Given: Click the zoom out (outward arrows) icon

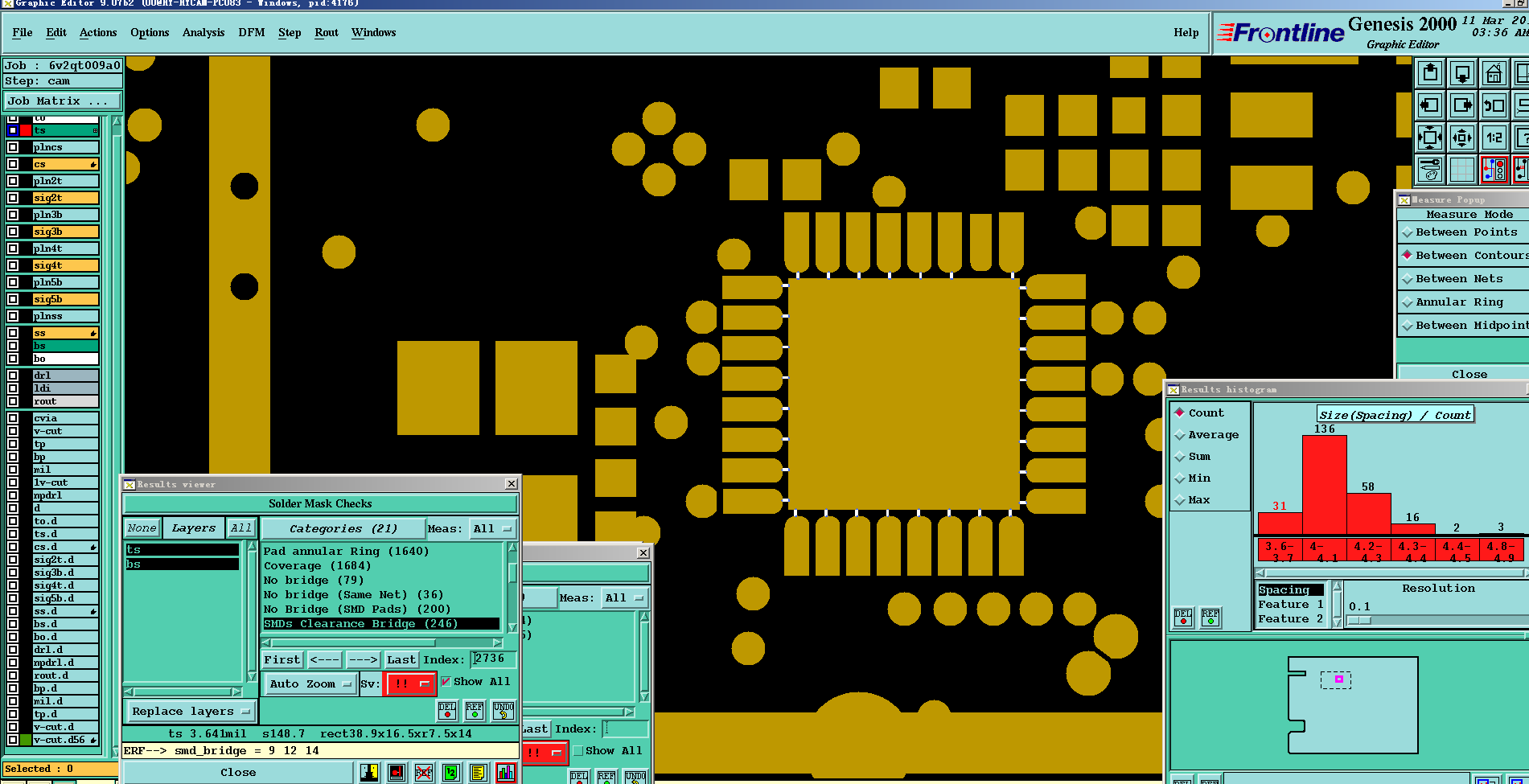Looking at the screenshot, I should point(1462,138).
